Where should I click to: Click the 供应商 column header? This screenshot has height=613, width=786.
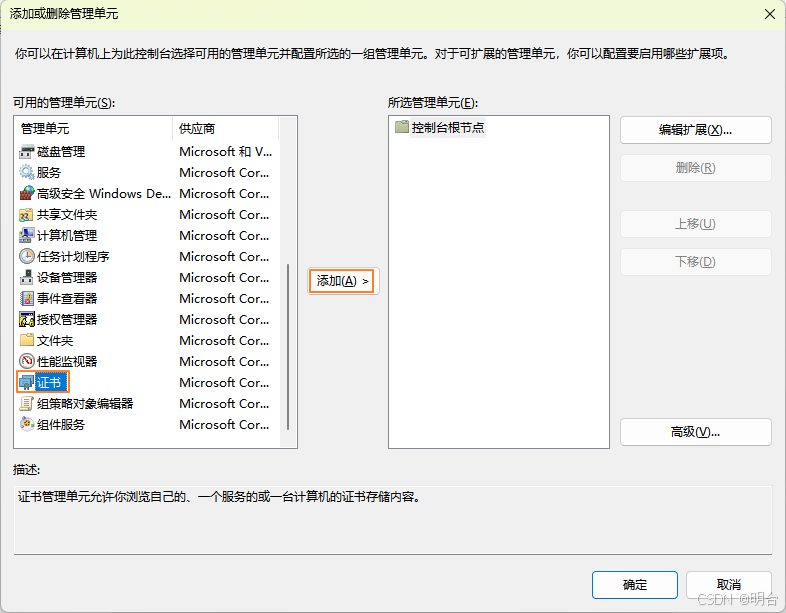[225, 129]
